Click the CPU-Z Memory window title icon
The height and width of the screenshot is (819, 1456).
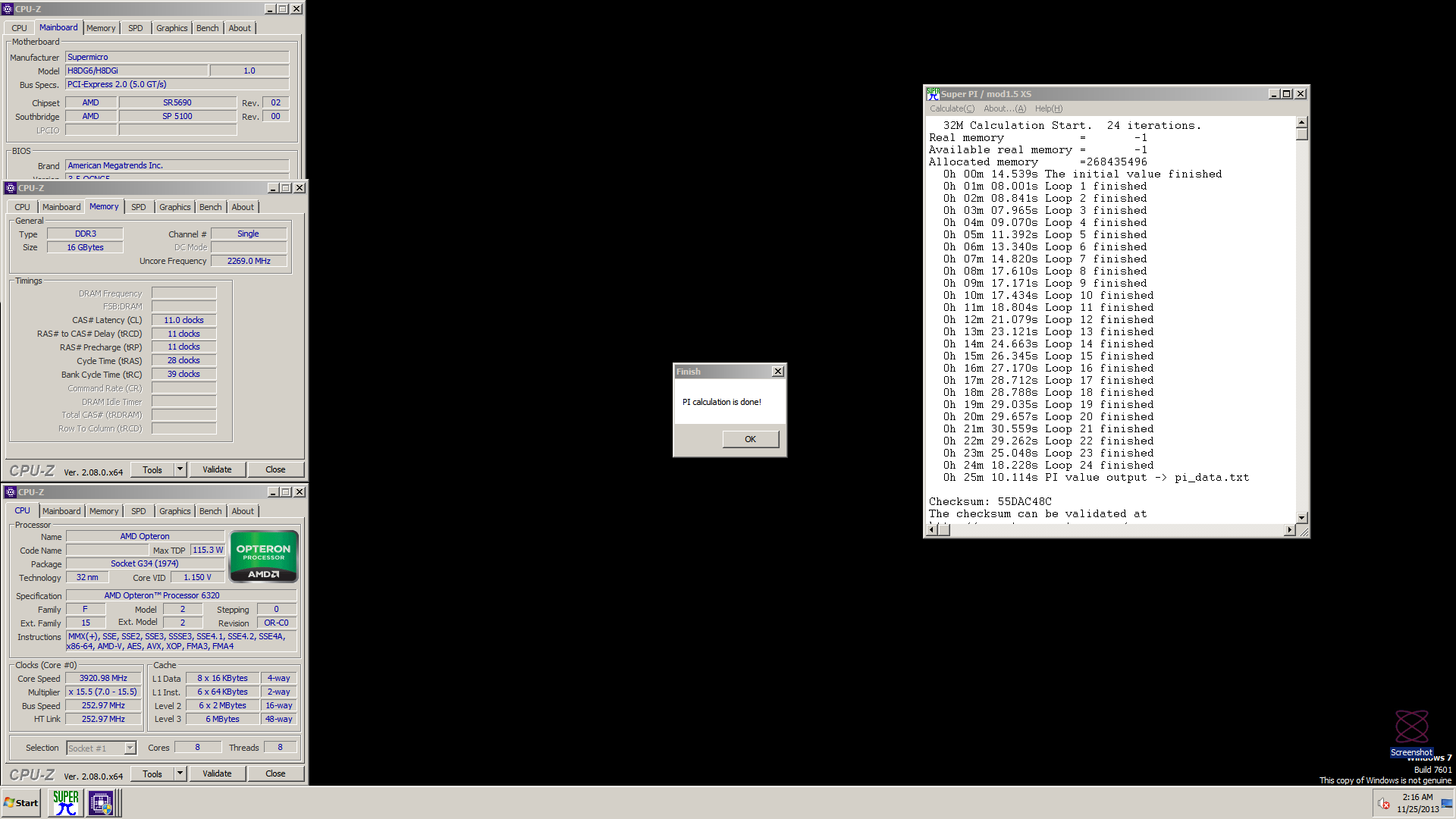[11, 188]
